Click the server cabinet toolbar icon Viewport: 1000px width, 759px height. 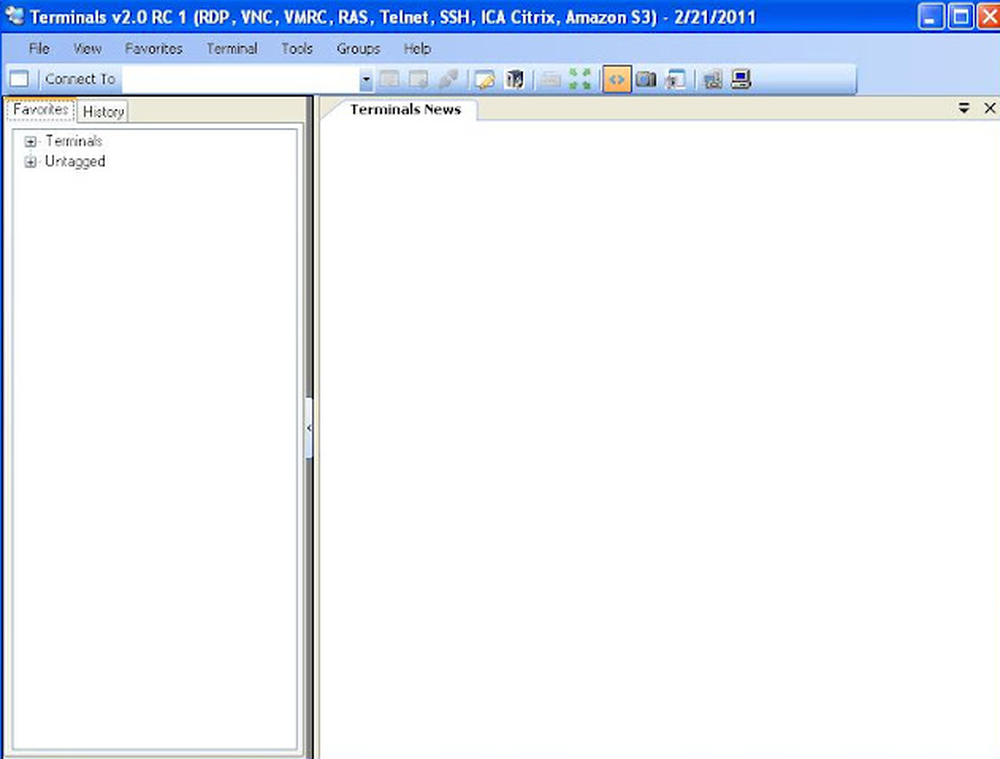tap(514, 80)
